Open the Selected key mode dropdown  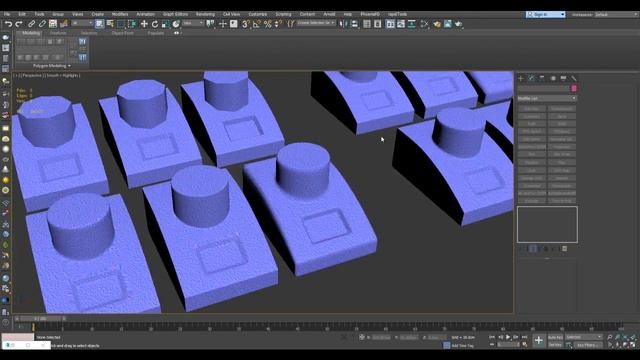coord(584,337)
